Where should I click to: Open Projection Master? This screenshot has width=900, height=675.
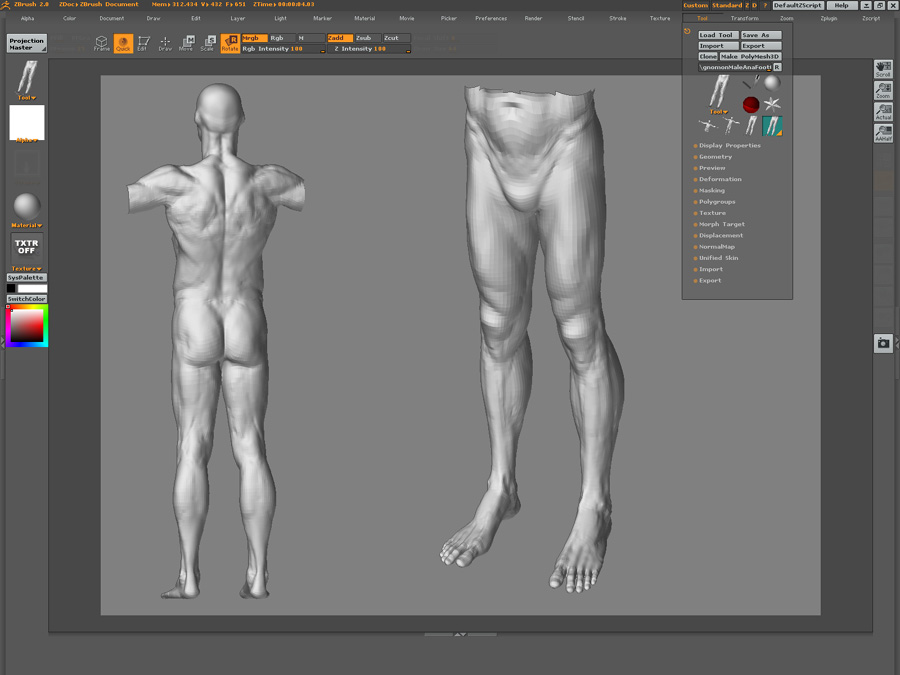26,44
